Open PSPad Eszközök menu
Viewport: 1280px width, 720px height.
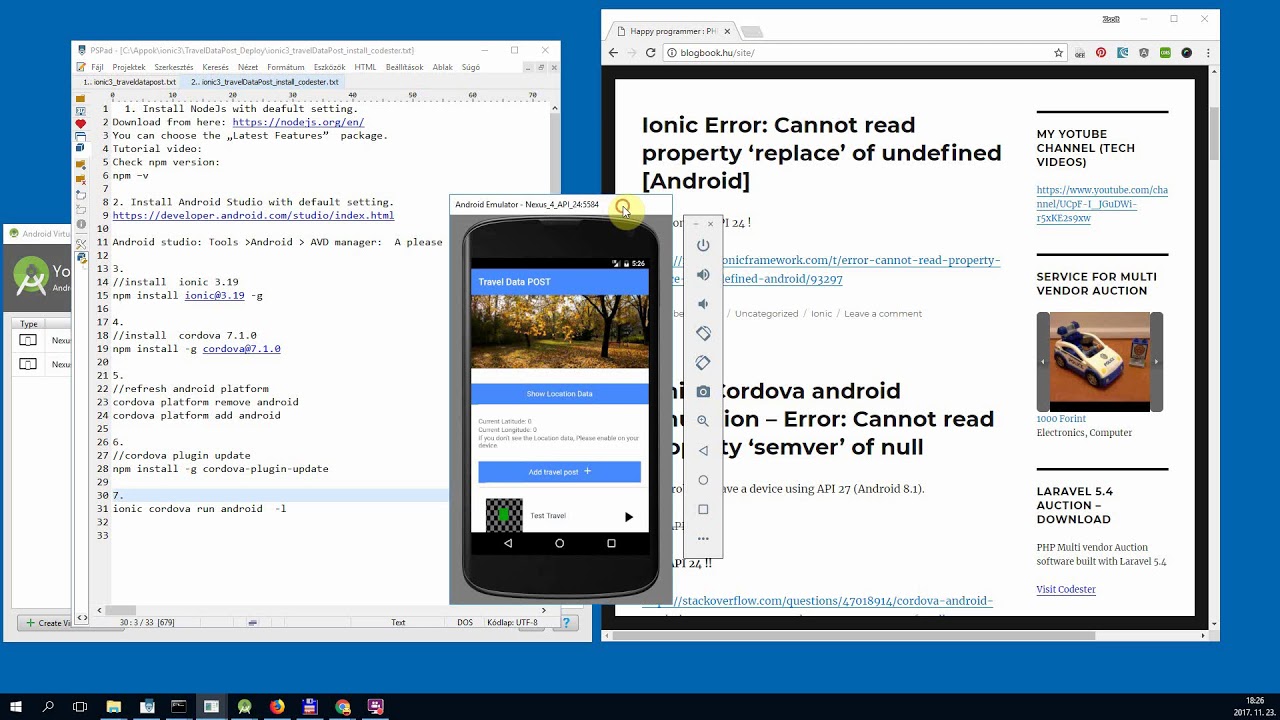(x=330, y=67)
